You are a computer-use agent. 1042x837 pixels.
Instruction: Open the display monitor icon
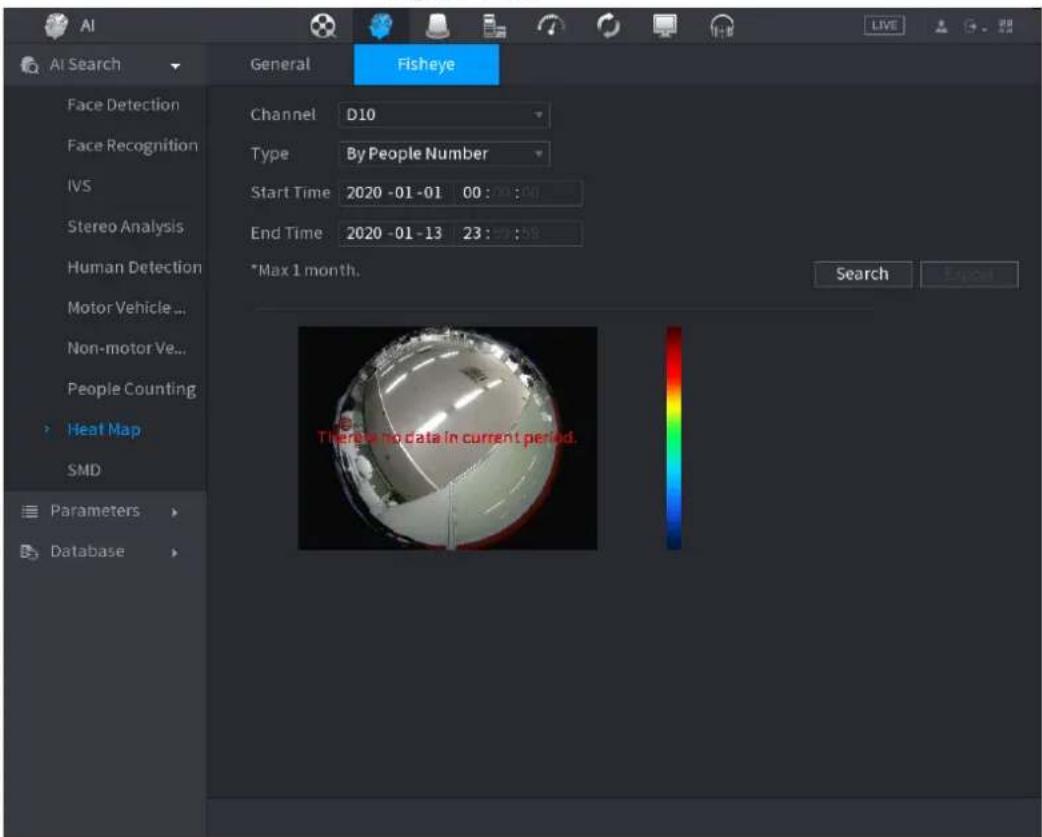pyautogui.click(x=665, y=27)
